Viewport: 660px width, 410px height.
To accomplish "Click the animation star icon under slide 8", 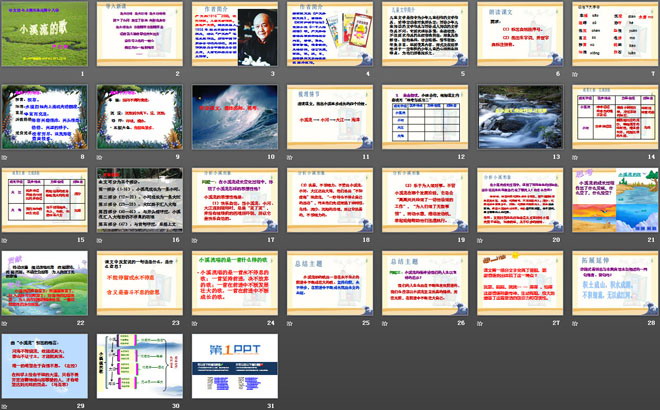I will (x=5, y=157).
